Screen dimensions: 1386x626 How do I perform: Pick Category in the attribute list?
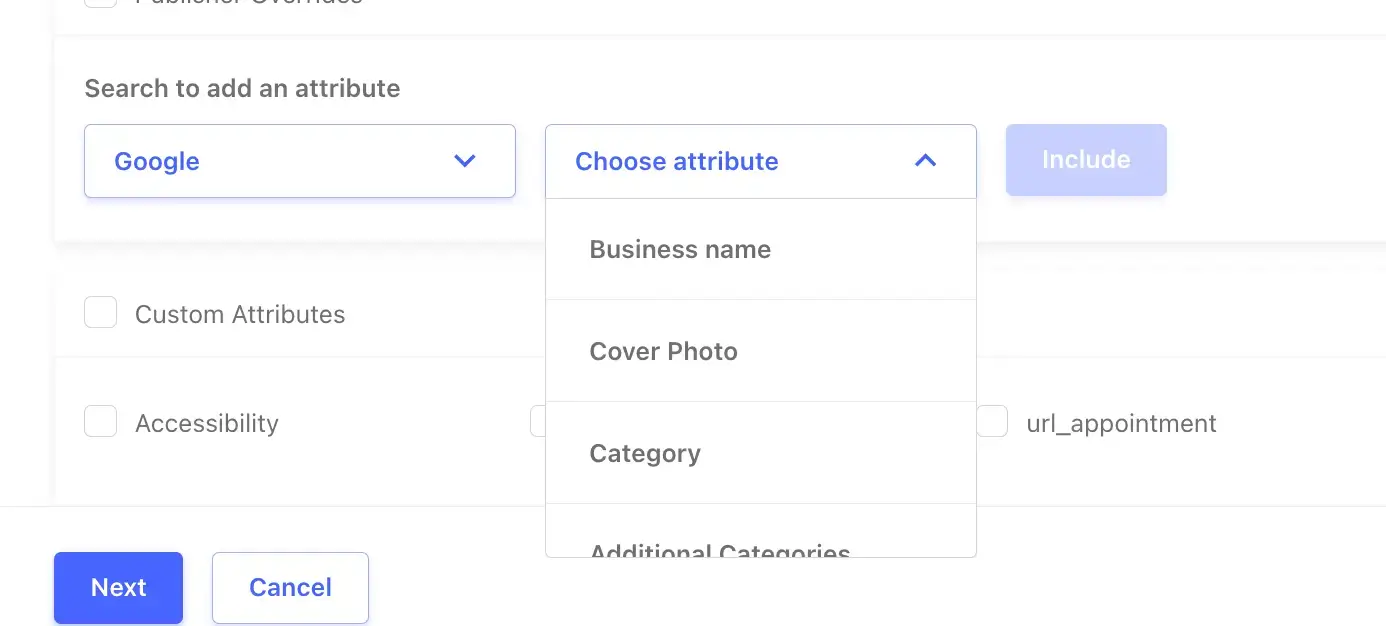(x=645, y=453)
